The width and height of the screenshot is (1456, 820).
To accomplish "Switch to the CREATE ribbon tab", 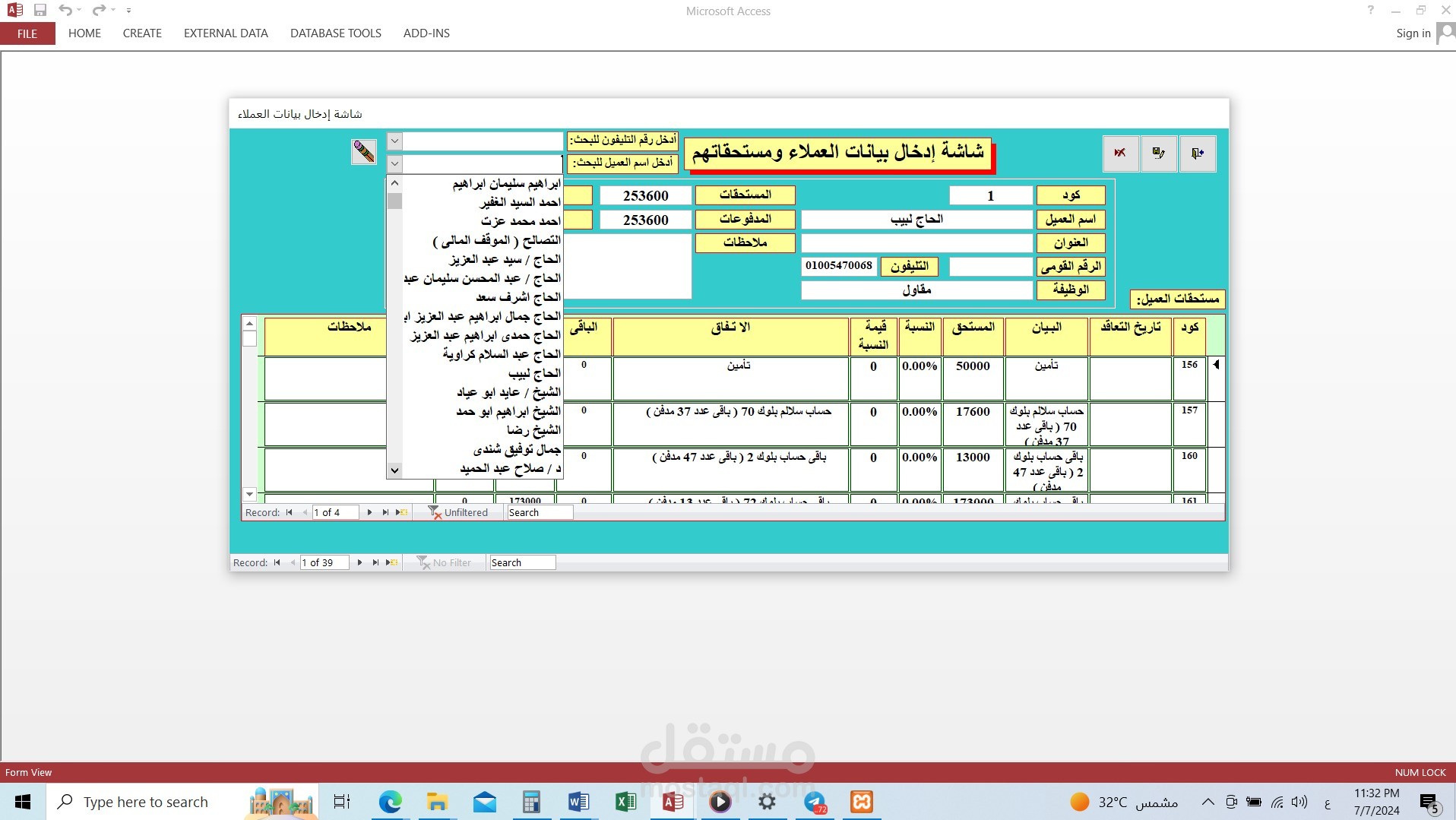I will pyautogui.click(x=141, y=33).
